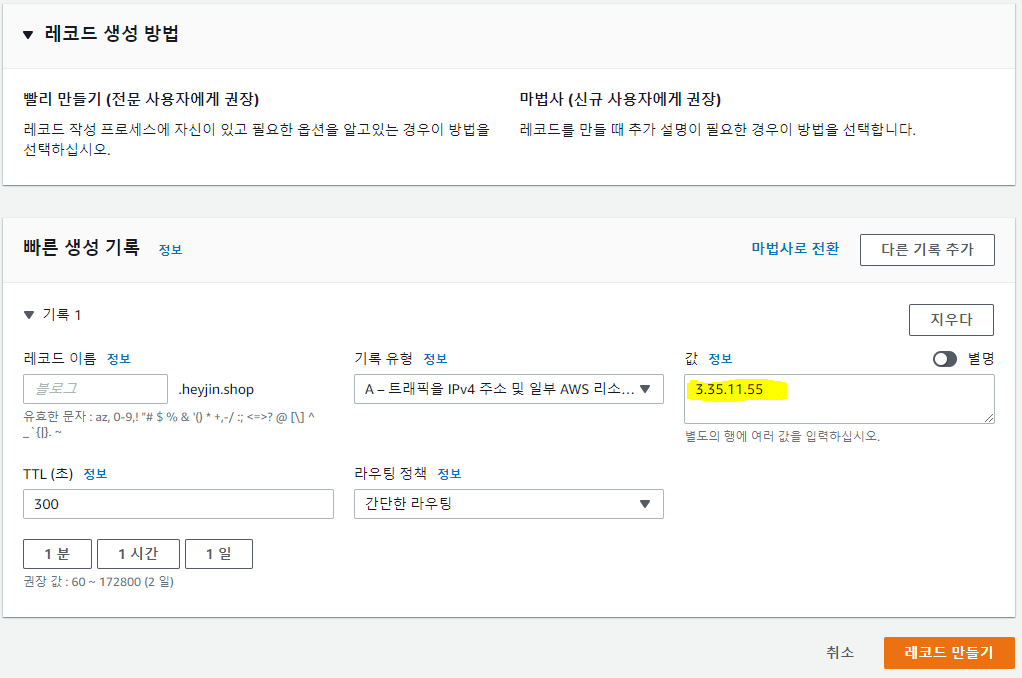Click the 값 value text area
This screenshot has height=678, width=1022.
pos(839,400)
